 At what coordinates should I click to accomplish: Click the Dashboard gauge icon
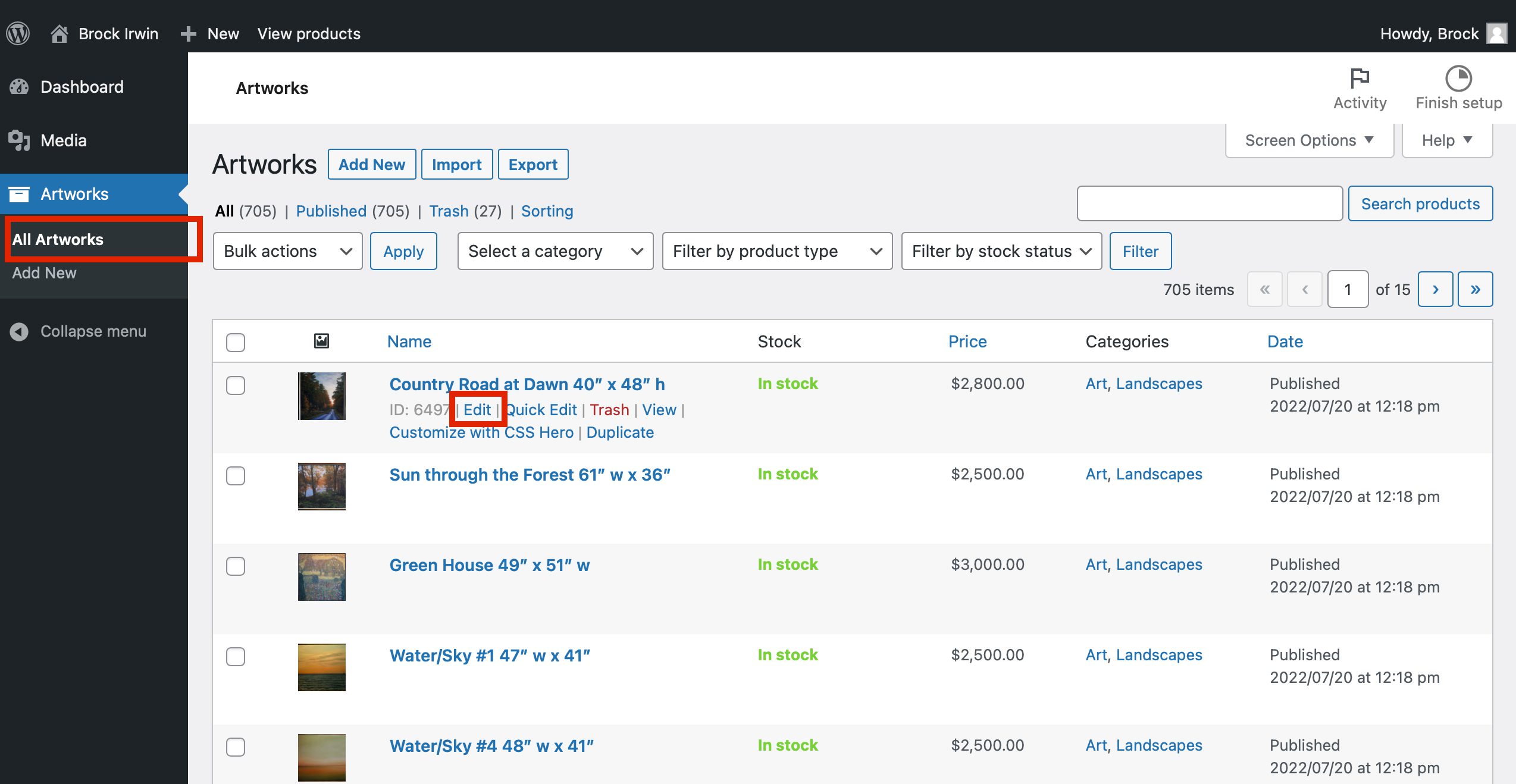[19, 87]
